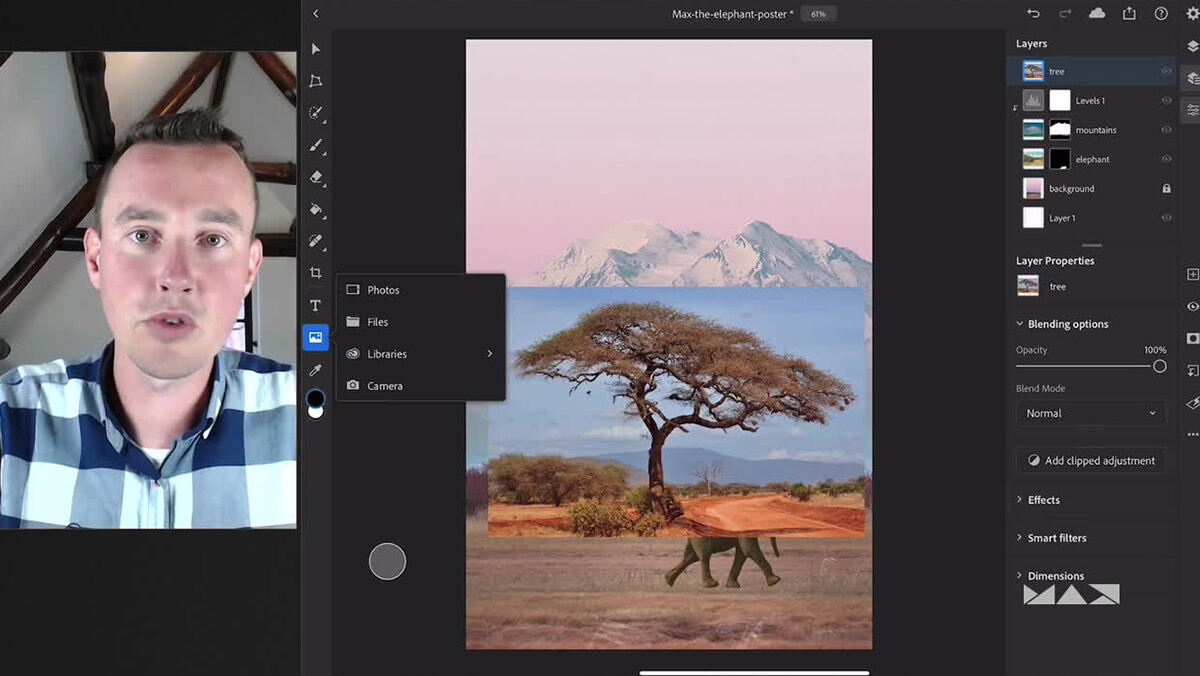Image resolution: width=1200 pixels, height=676 pixels.
Task: Select the Move tool arrow
Action: tap(316, 49)
